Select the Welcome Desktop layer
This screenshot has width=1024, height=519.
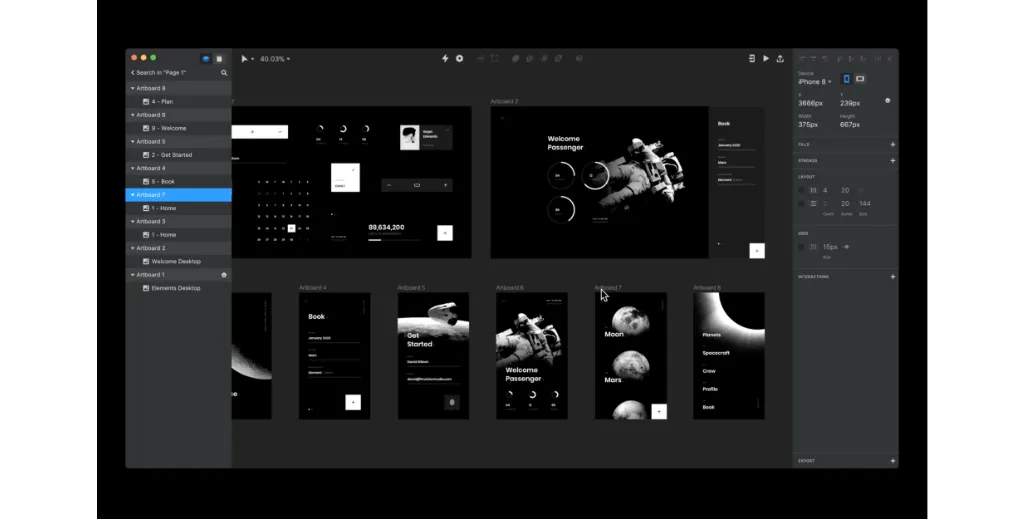[x=178, y=262]
